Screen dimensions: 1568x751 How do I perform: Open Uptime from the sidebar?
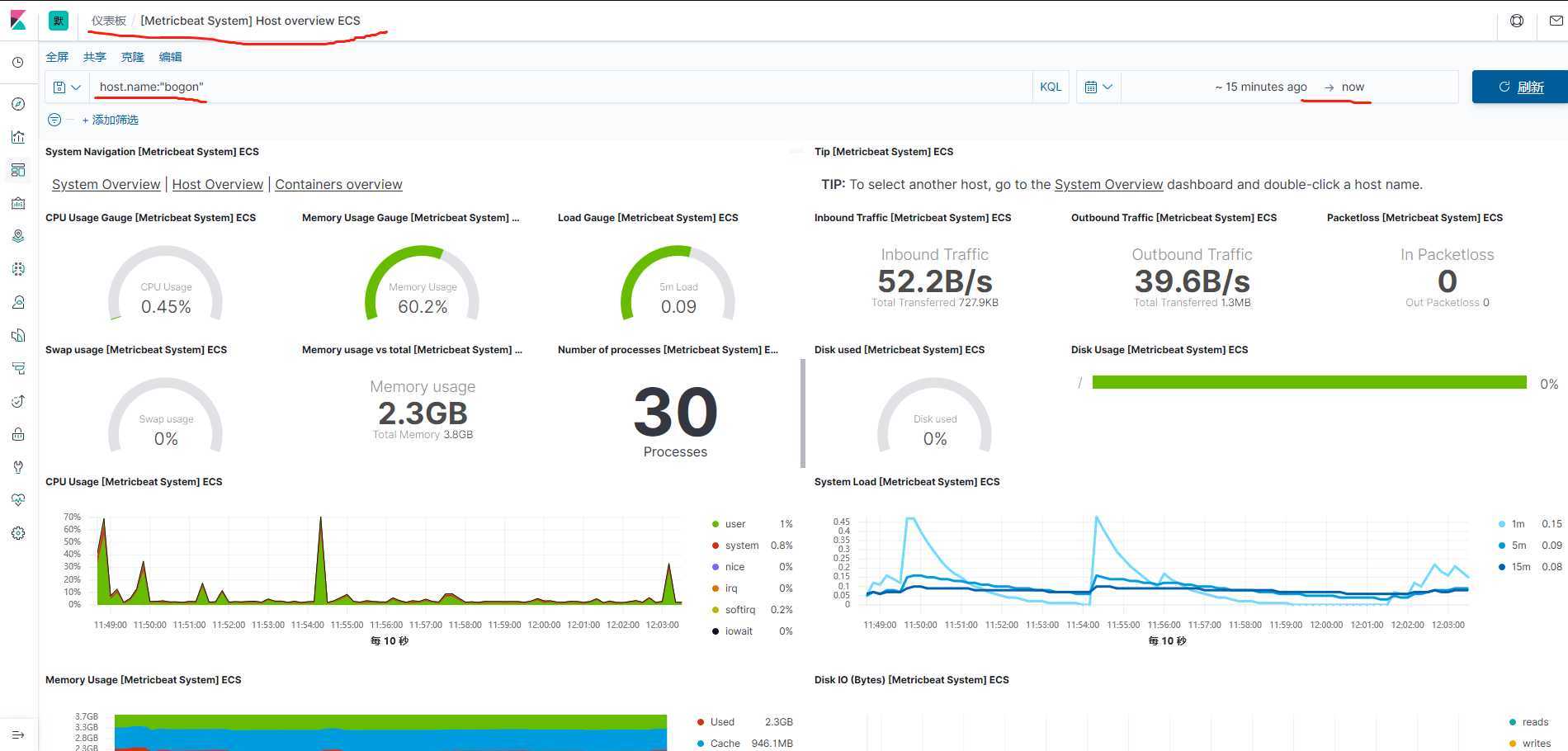coord(18,401)
